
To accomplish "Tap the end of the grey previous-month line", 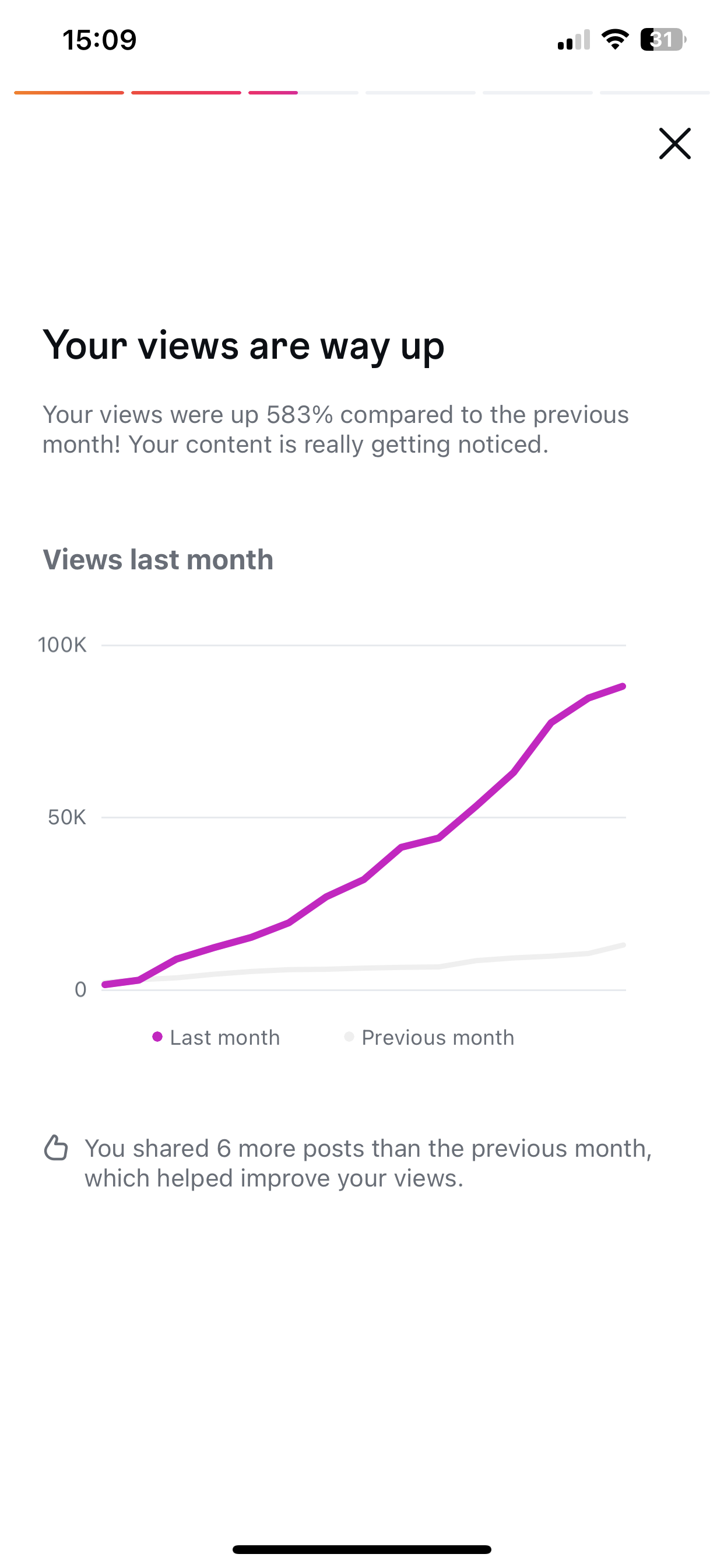I will (x=623, y=946).
